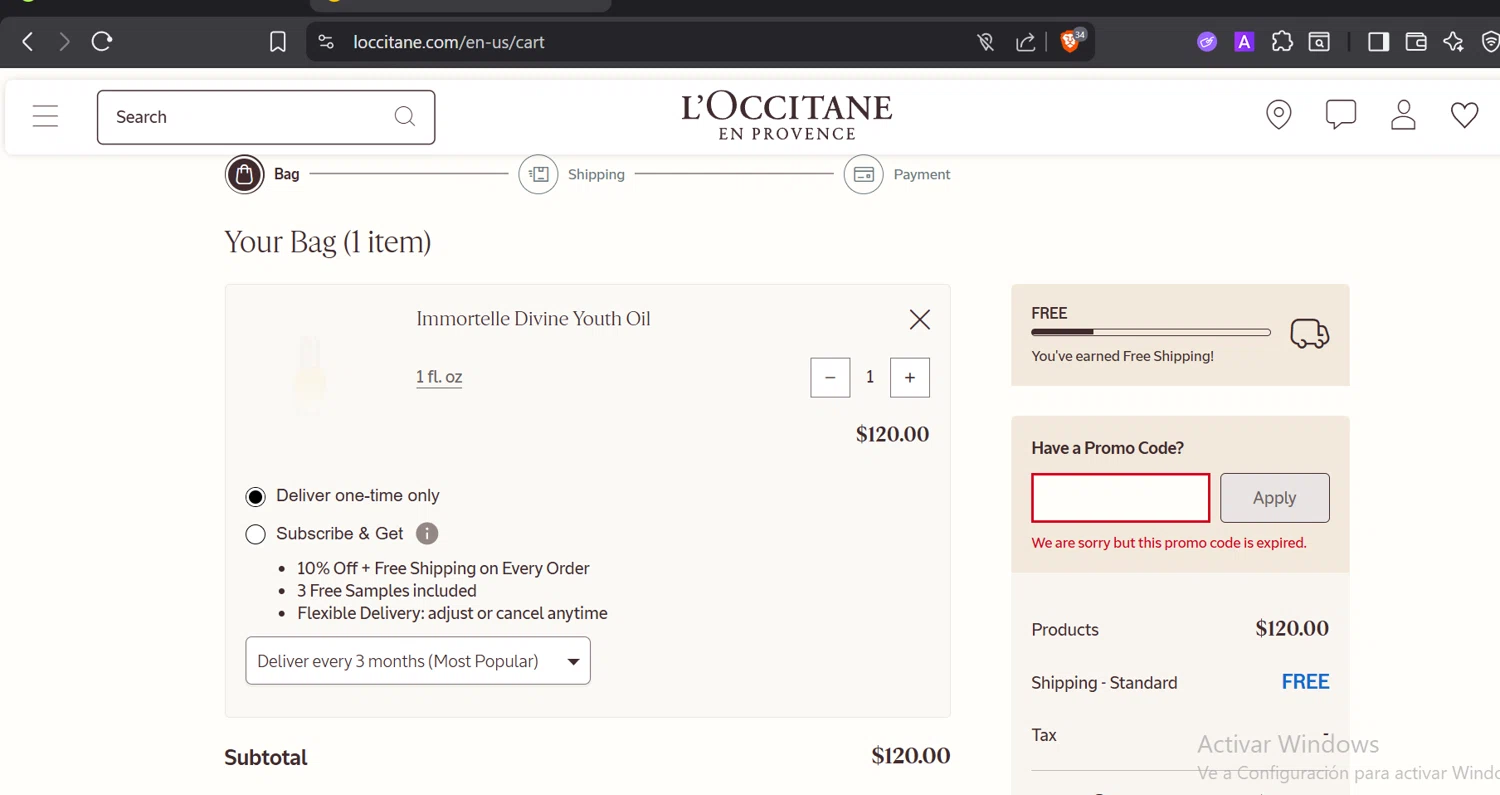Click the Tax label in summary
This screenshot has height=795, width=1500.
pos(1044,735)
